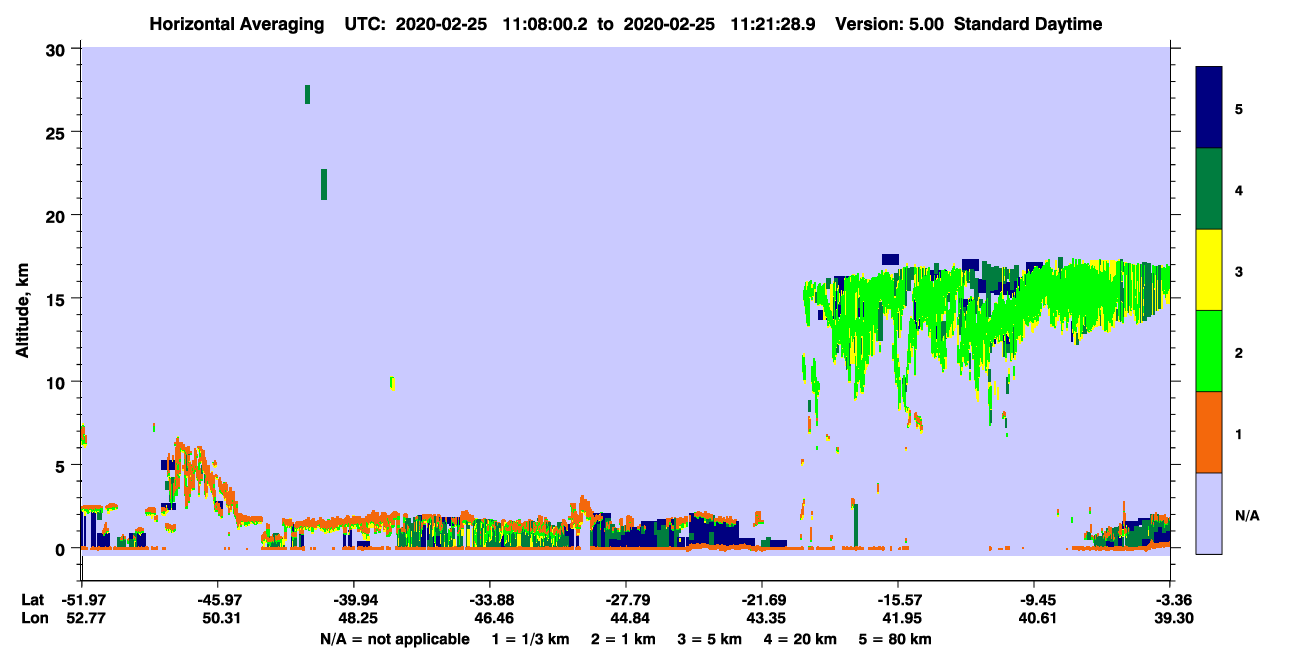1300x667 pixels.
Task: Click the green feature near 27 km altitude
Action: [x=307, y=94]
